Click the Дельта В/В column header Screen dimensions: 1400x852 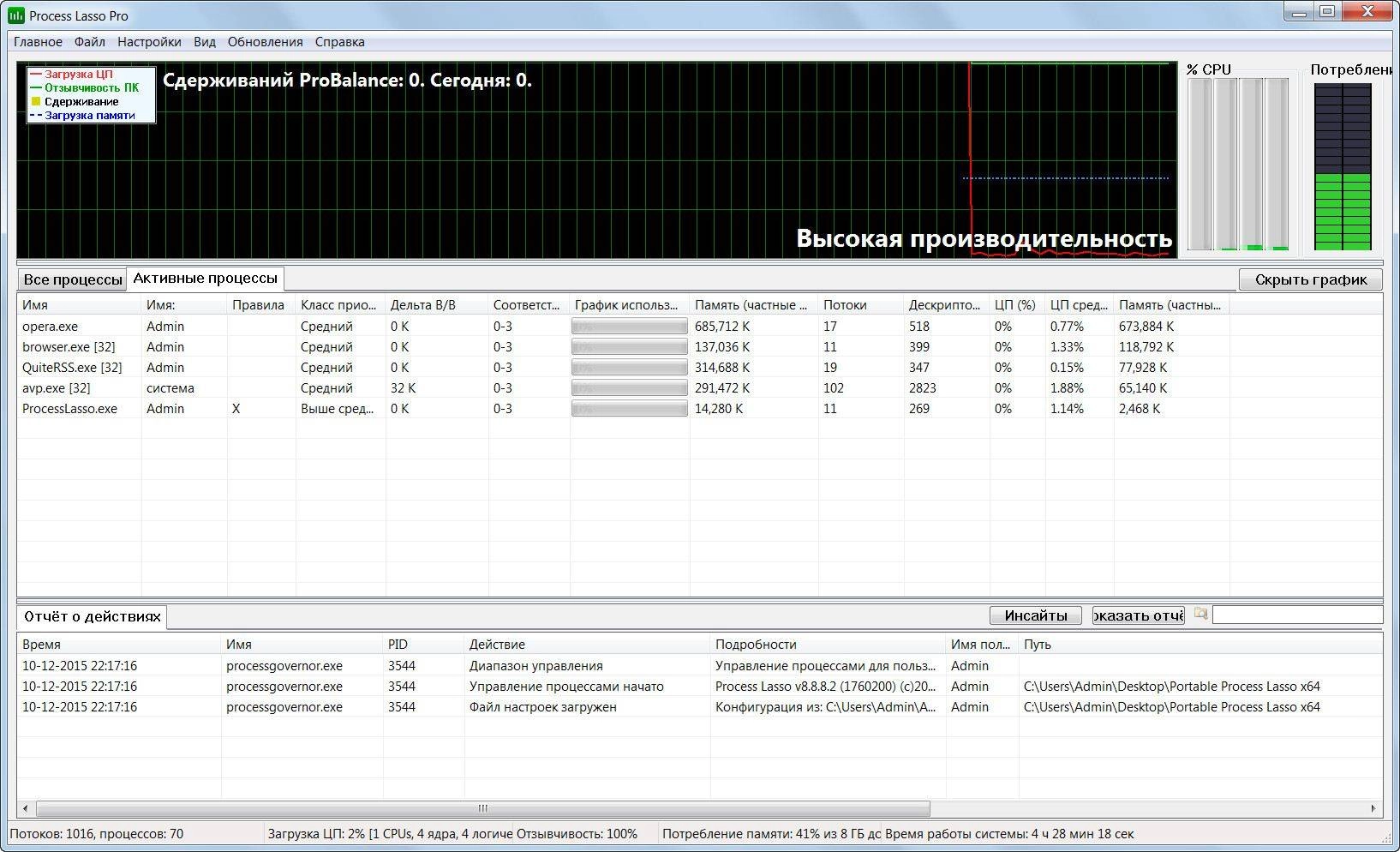tap(437, 304)
